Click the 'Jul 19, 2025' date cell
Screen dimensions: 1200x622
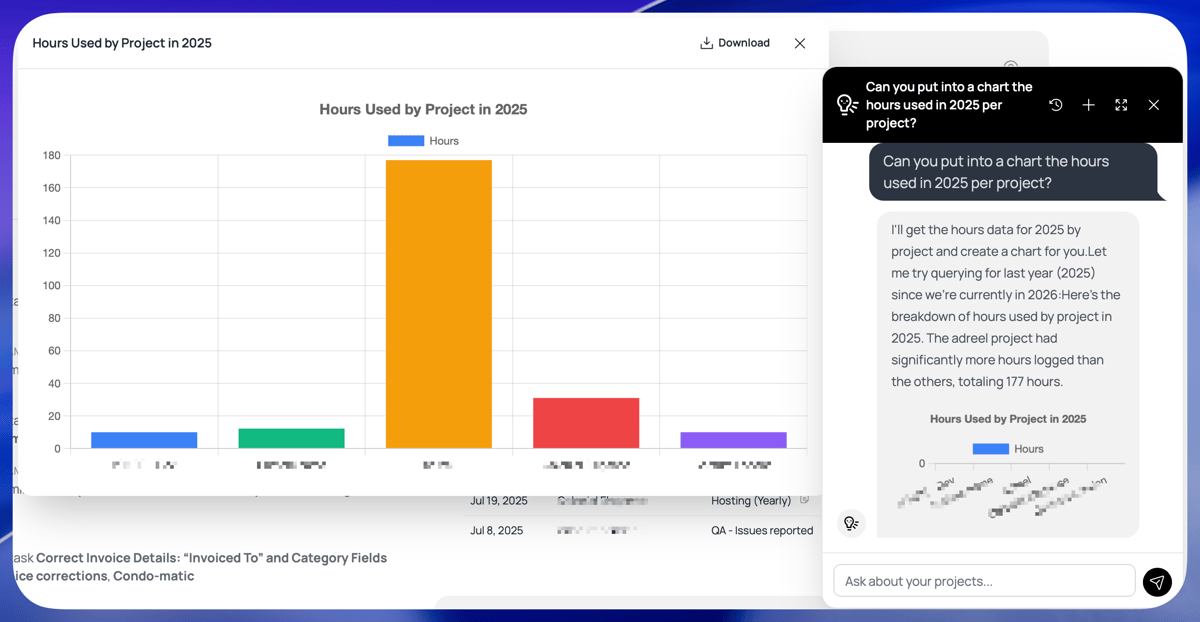(x=499, y=500)
